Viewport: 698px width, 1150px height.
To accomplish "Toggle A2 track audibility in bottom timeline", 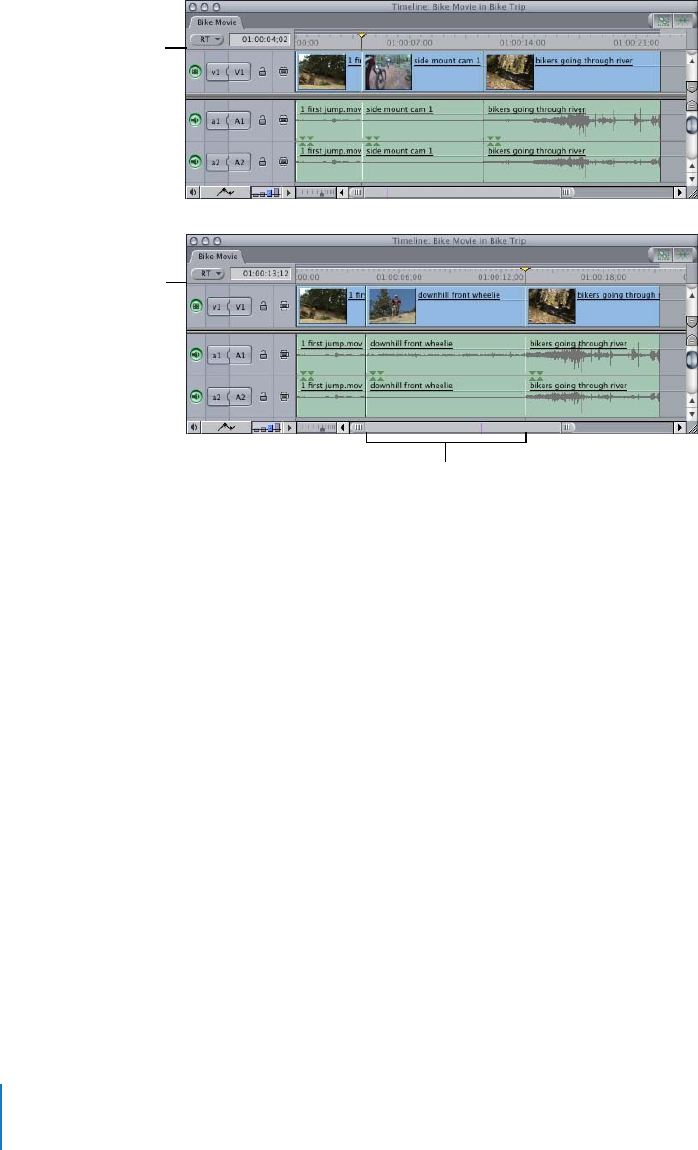I will point(195,397).
